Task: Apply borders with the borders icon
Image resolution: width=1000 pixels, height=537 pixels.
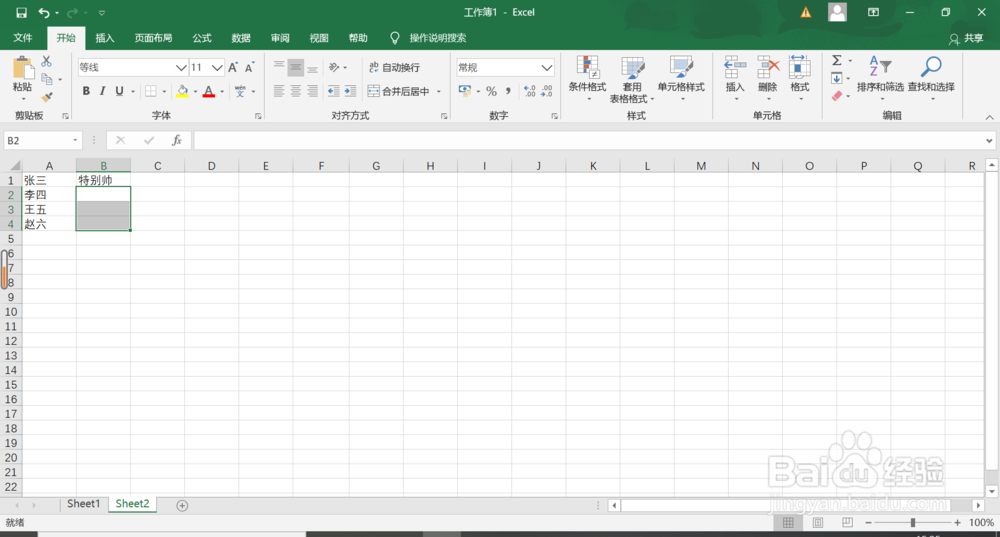Action: tap(151, 91)
